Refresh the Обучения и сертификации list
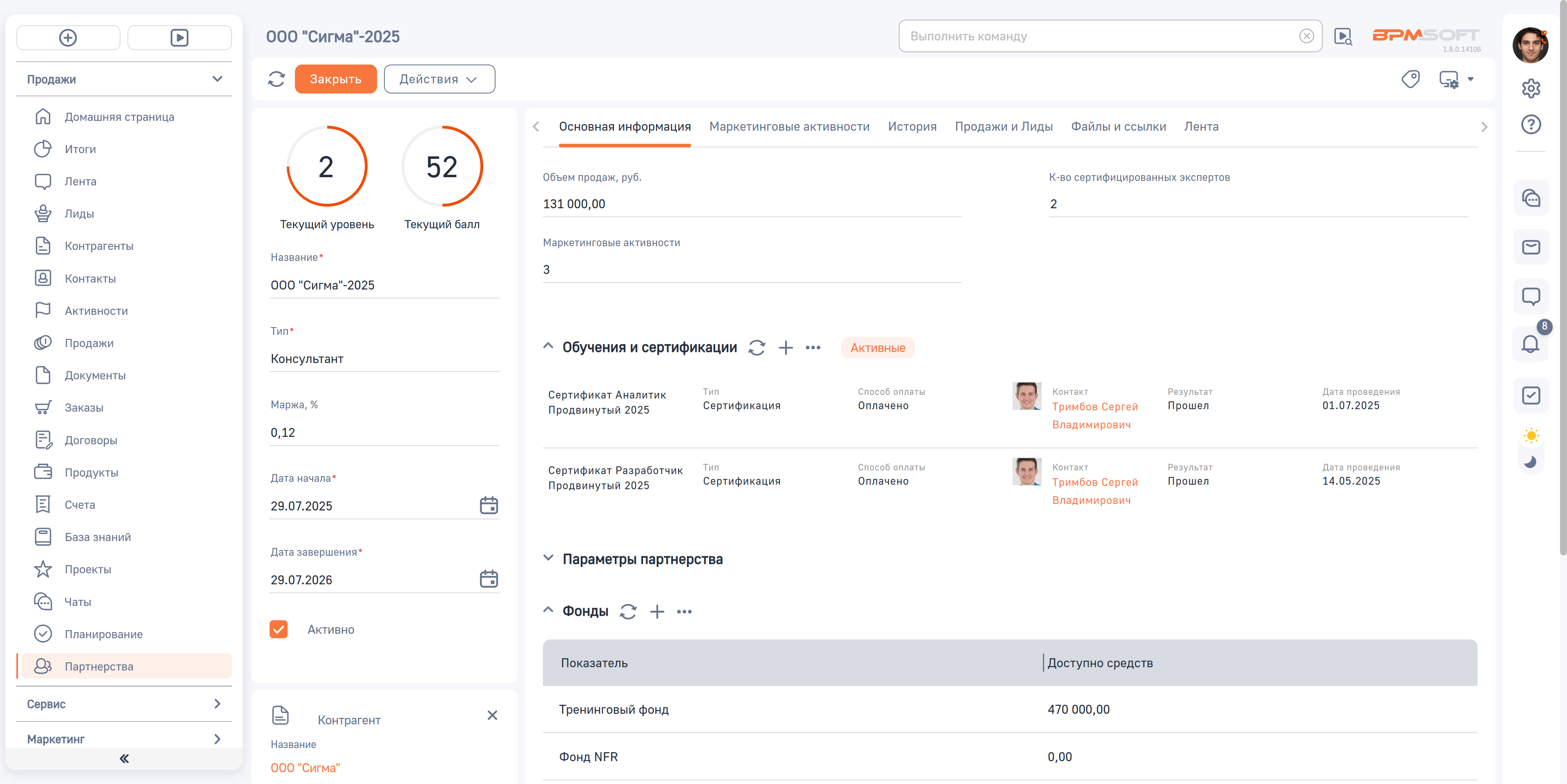Viewport: 1567px width, 784px height. [x=756, y=347]
